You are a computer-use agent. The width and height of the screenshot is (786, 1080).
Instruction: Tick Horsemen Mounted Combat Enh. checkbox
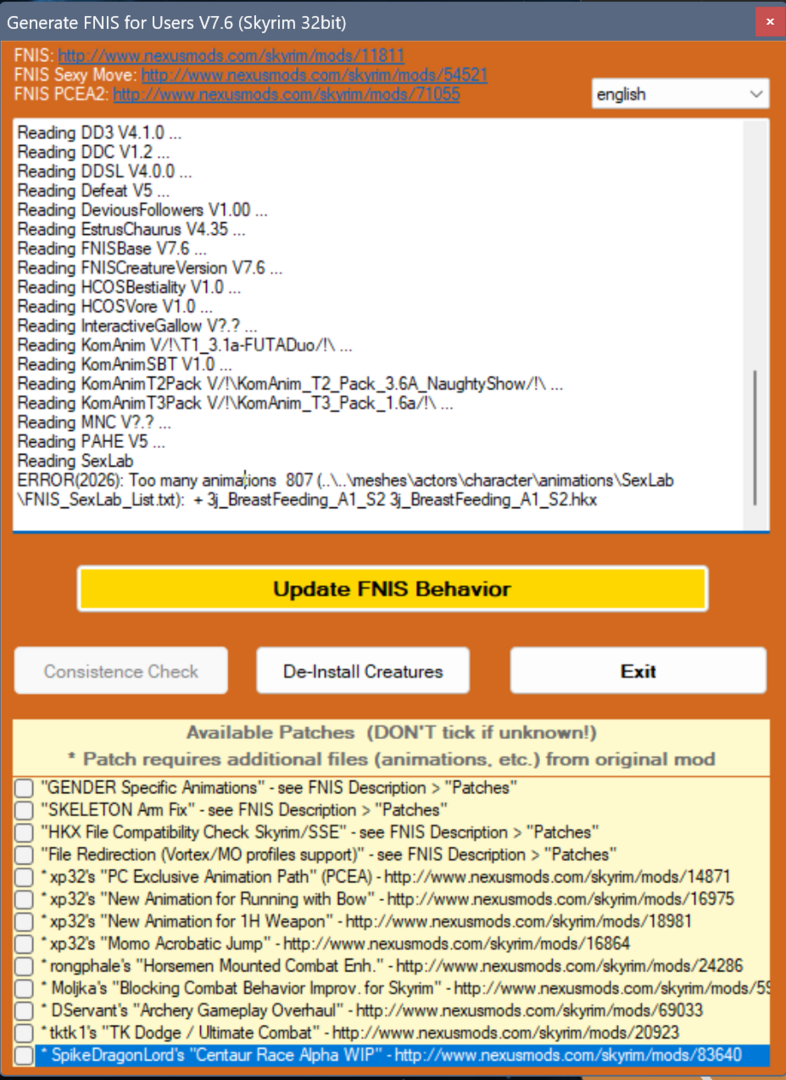click(x=24, y=966)
